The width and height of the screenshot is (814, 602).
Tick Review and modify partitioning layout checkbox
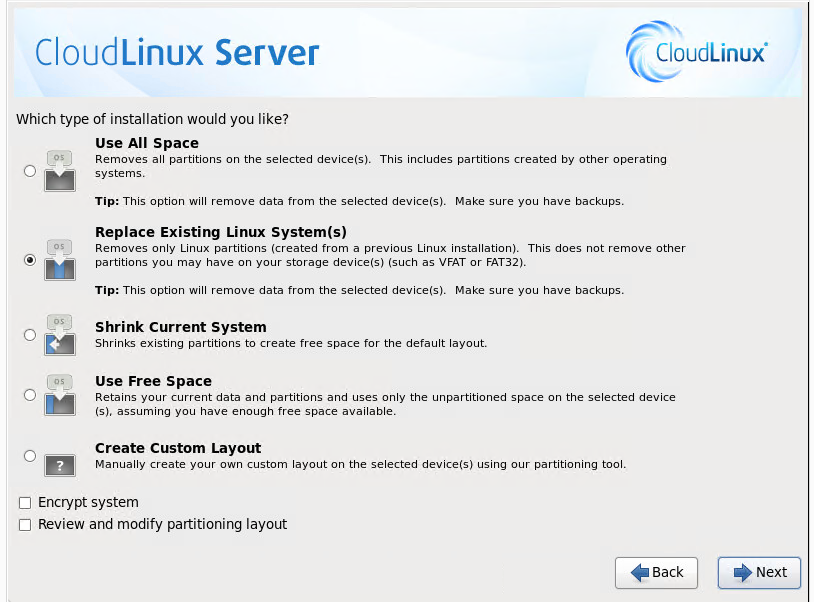point(25,525)
